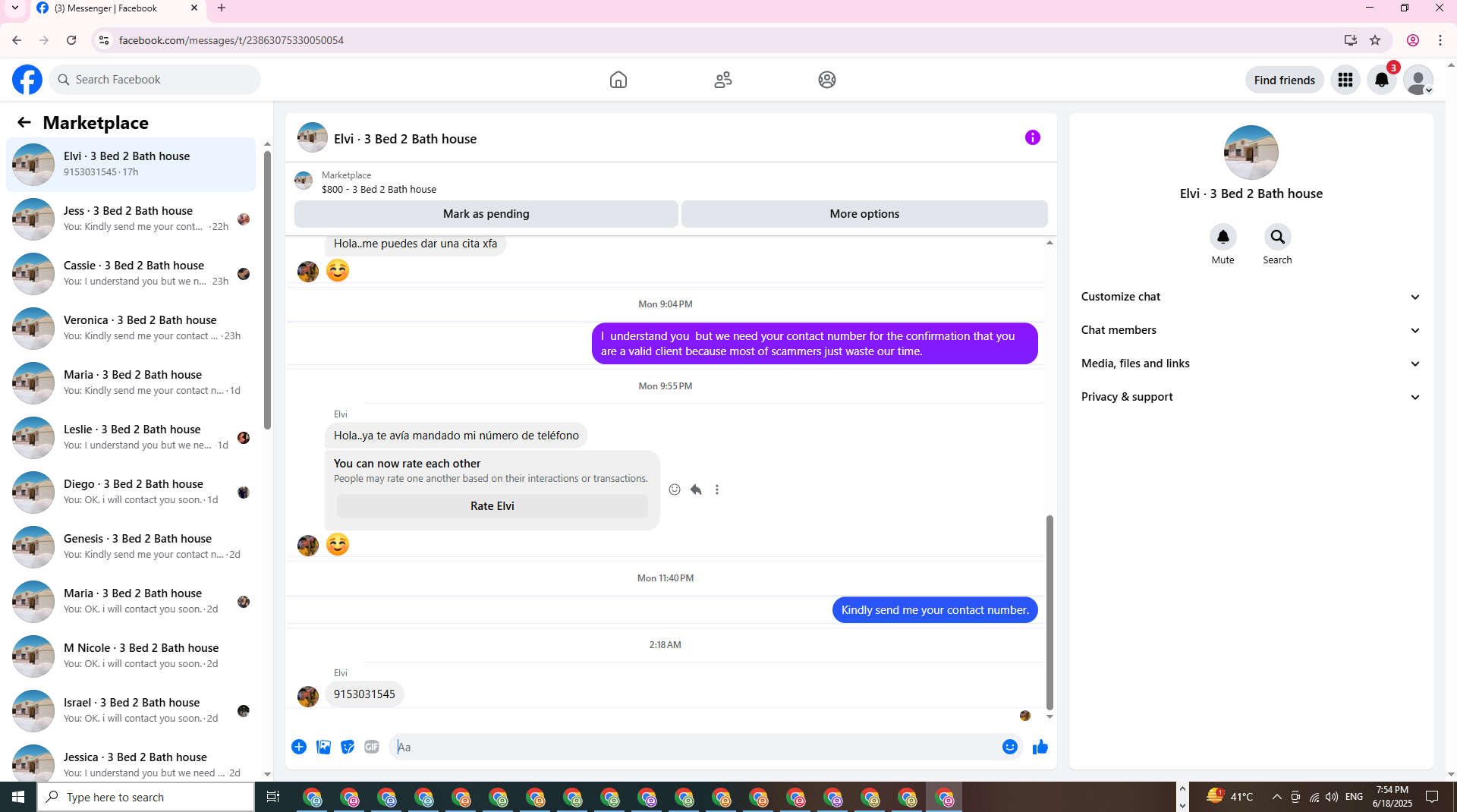Open Cassie 3 Bed 2 Bath house chat
This screenshot has height=812, width=1457.
pyautogui.click(x=131, y=274)
